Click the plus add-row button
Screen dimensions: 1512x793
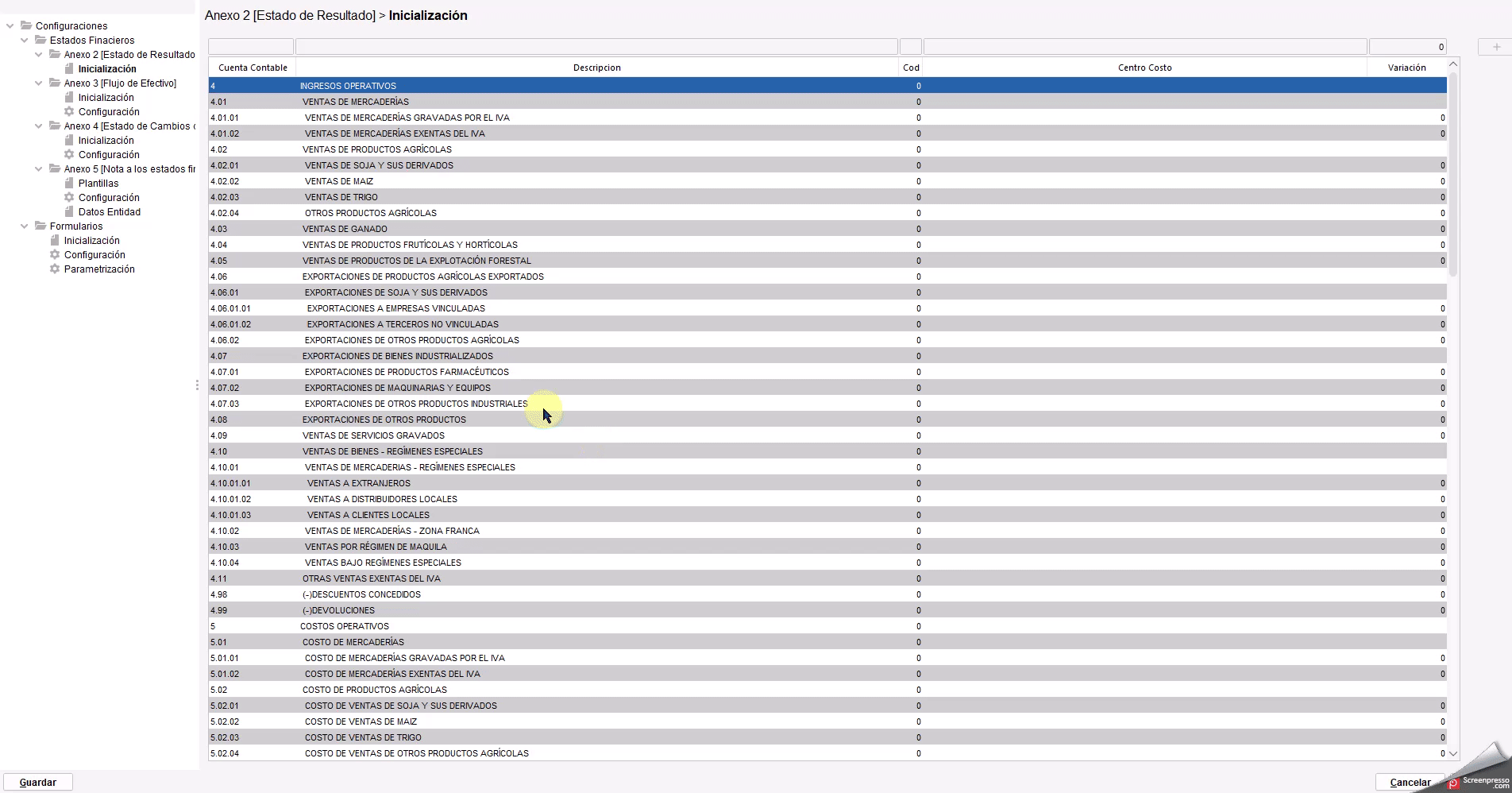point(1496,48)
